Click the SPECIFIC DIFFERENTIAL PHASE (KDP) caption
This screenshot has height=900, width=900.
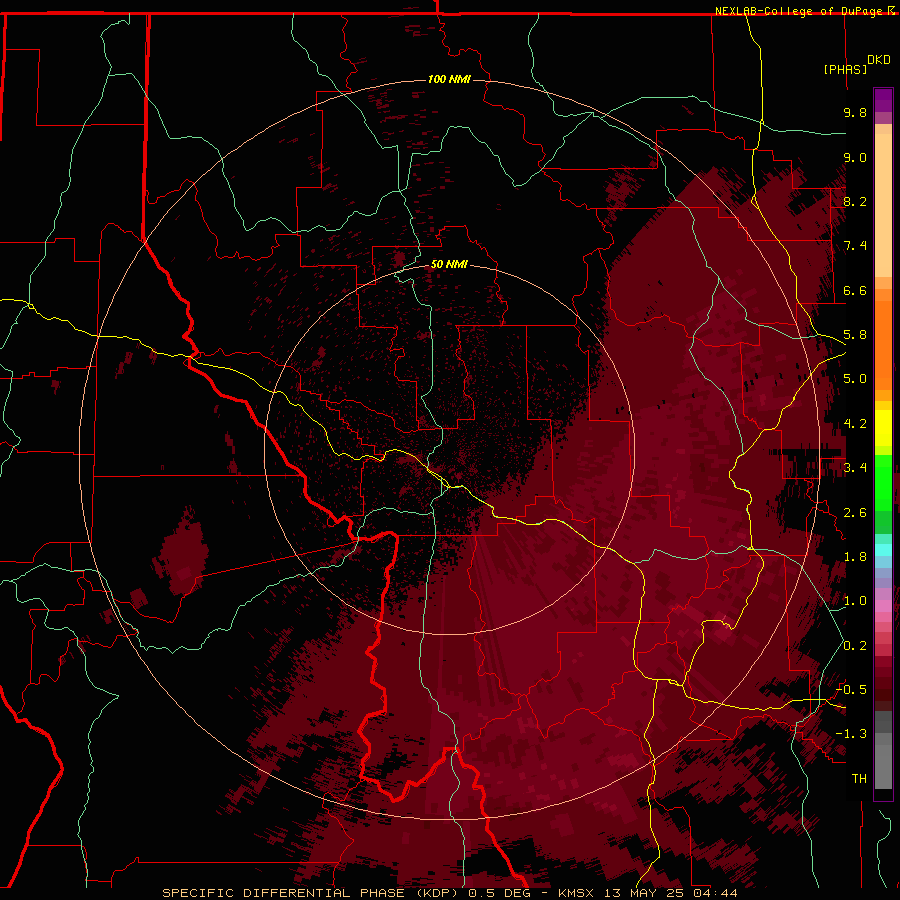coord(310,893)
